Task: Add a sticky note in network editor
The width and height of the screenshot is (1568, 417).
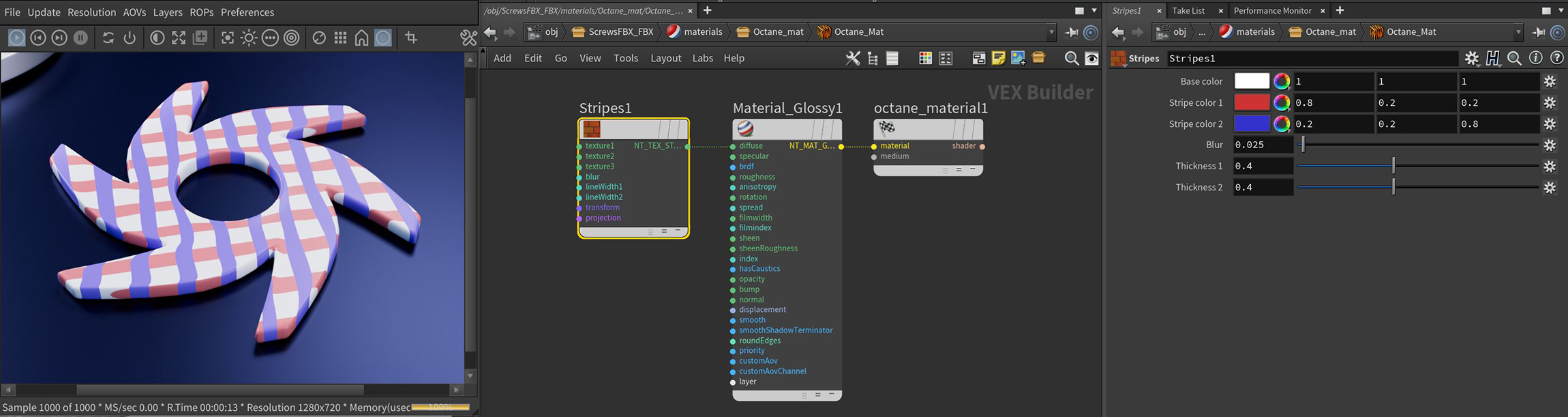Action: 998,59
